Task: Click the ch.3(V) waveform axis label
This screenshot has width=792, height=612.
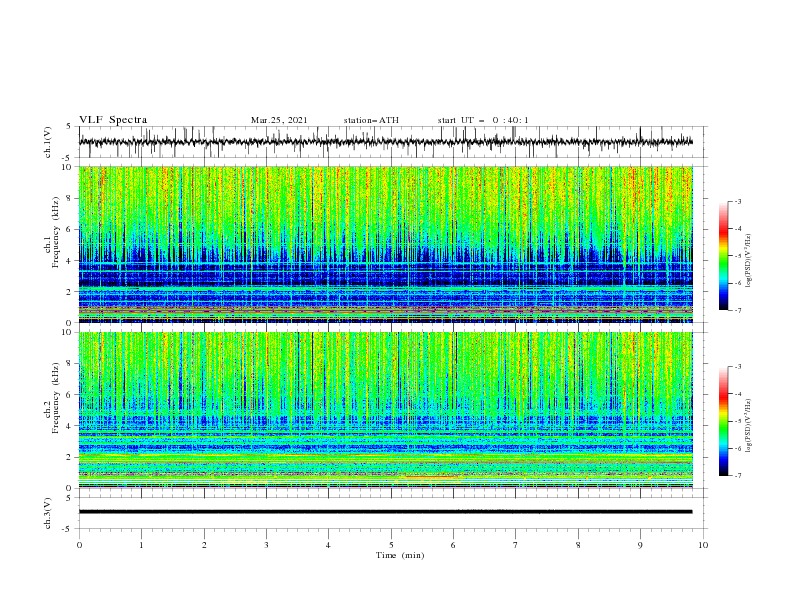Action: pos(48,513)
